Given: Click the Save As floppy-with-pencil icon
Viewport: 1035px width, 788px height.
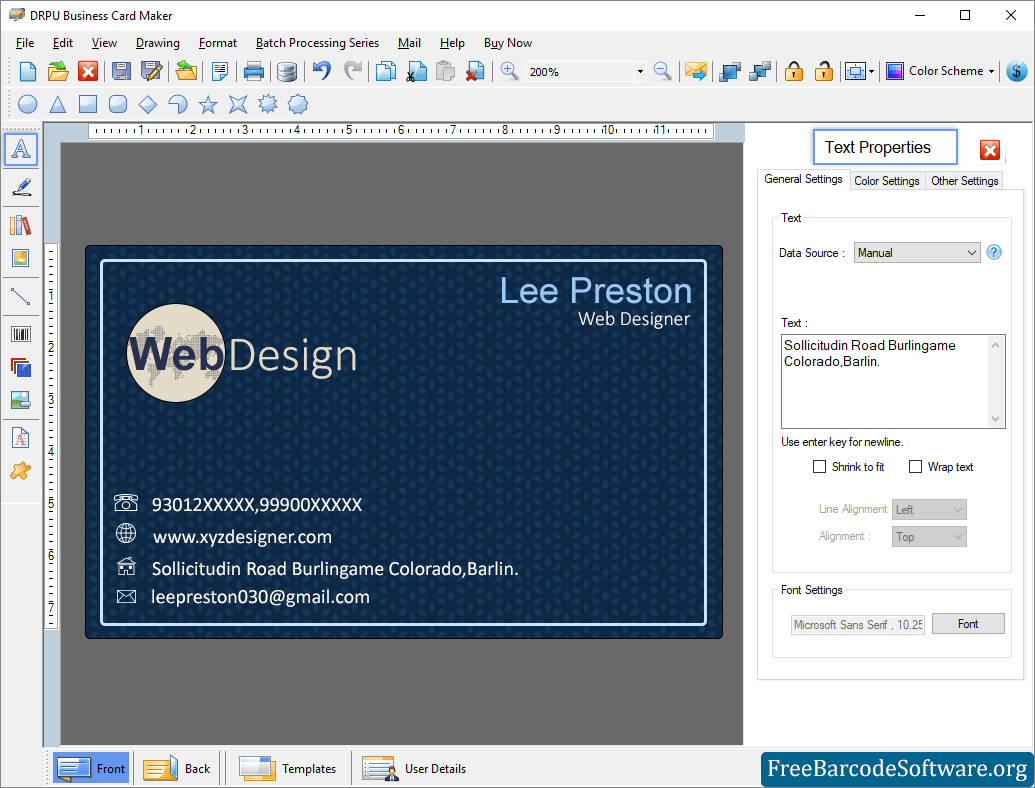Looking at the screenshot, I should (151, 71).
